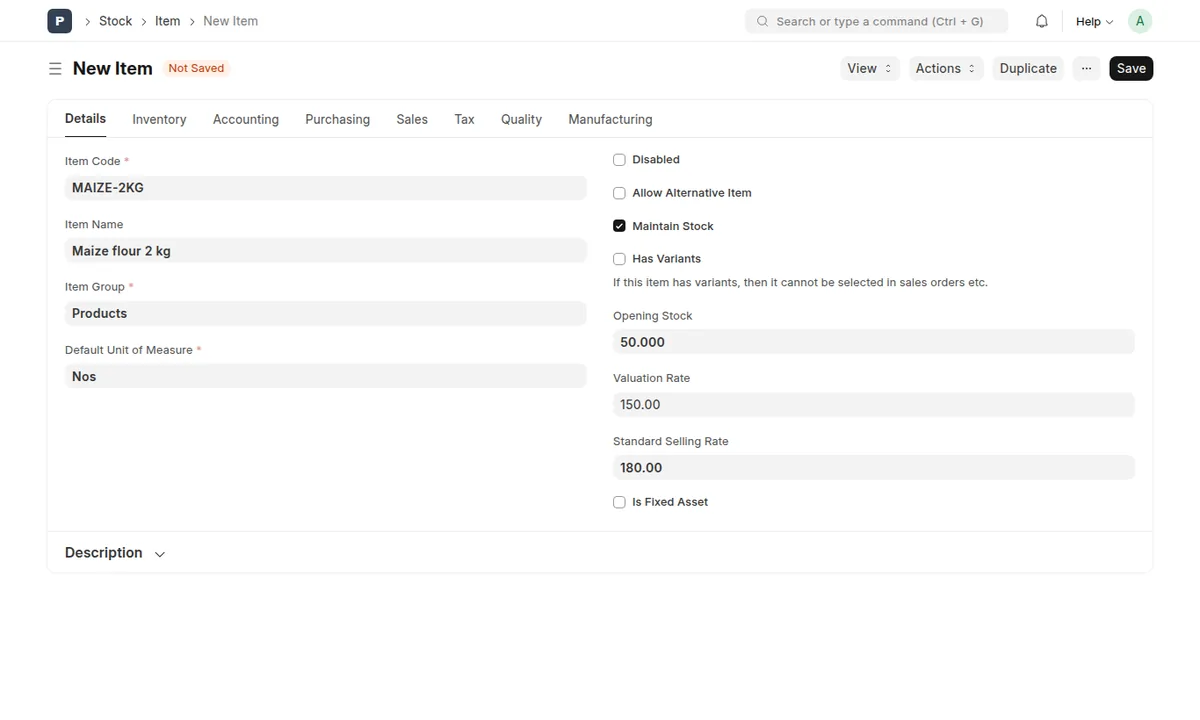Open the notifications bell icon
The height and width of the screenshot is (720, 1200).
1042,21
